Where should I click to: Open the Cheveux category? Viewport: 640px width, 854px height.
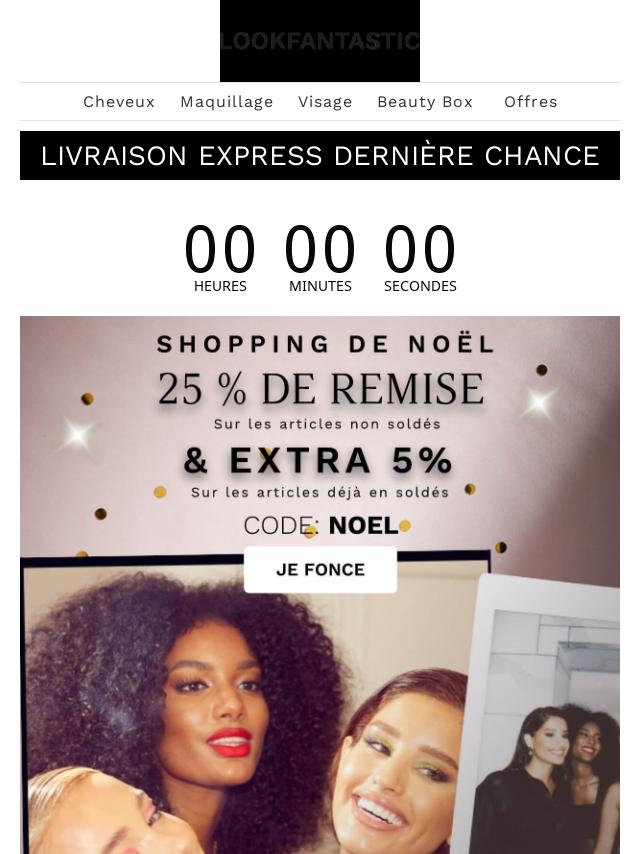pyautogui.click(x=119, y=102)
